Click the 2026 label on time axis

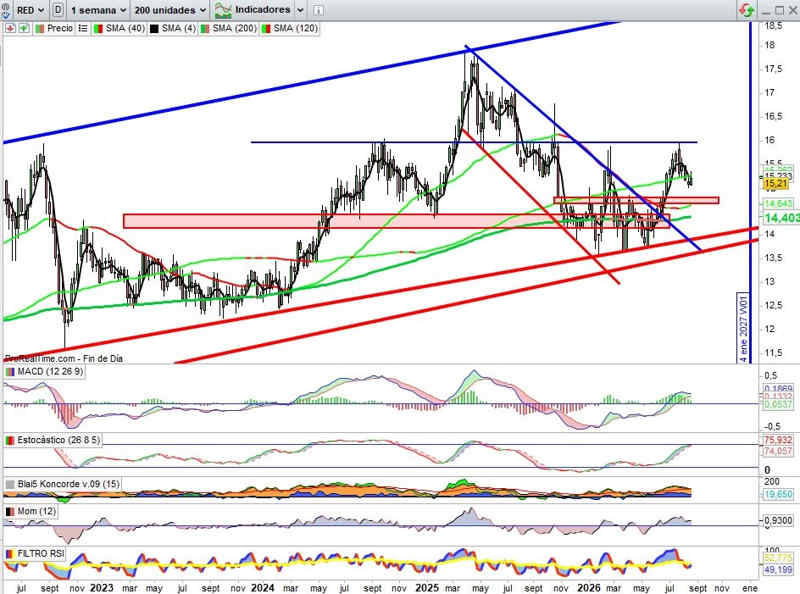(588, 588)
